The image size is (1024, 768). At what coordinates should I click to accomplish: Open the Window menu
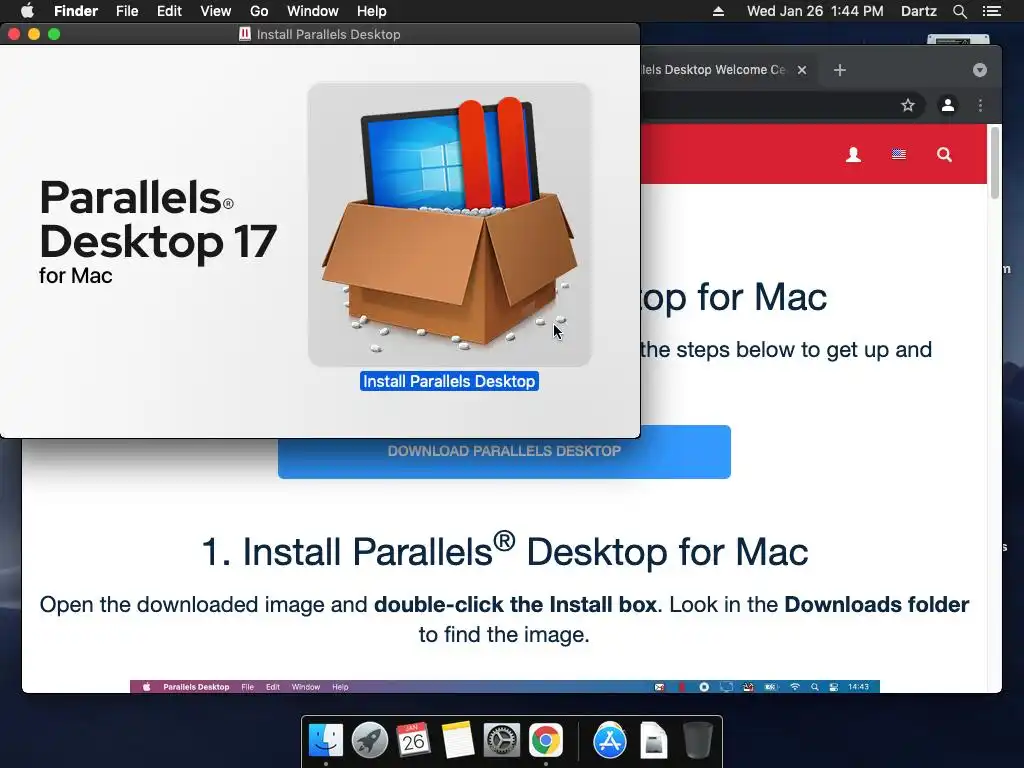click(x=313, y=11)
